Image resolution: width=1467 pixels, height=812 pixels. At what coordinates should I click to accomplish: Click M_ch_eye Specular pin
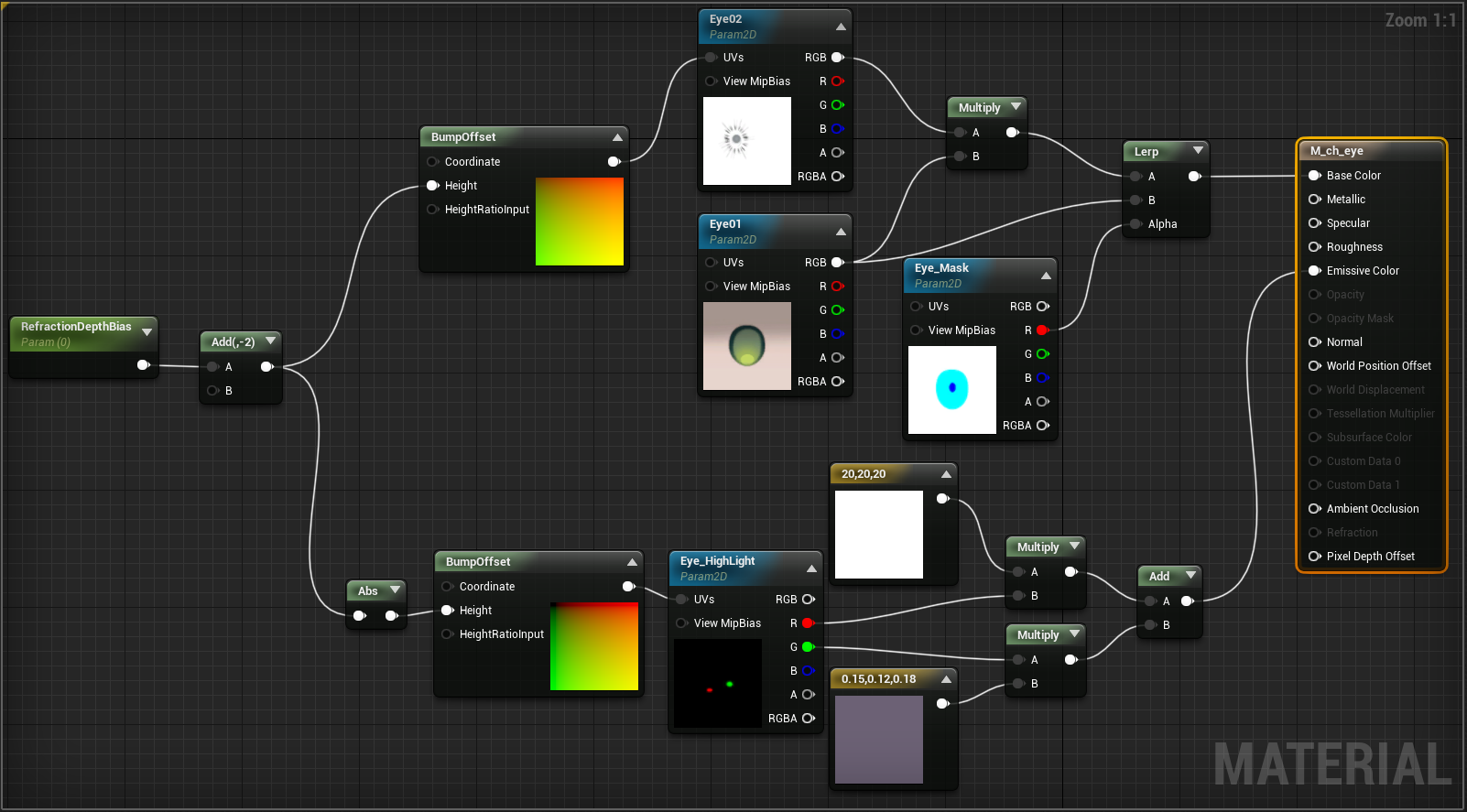1315,223
